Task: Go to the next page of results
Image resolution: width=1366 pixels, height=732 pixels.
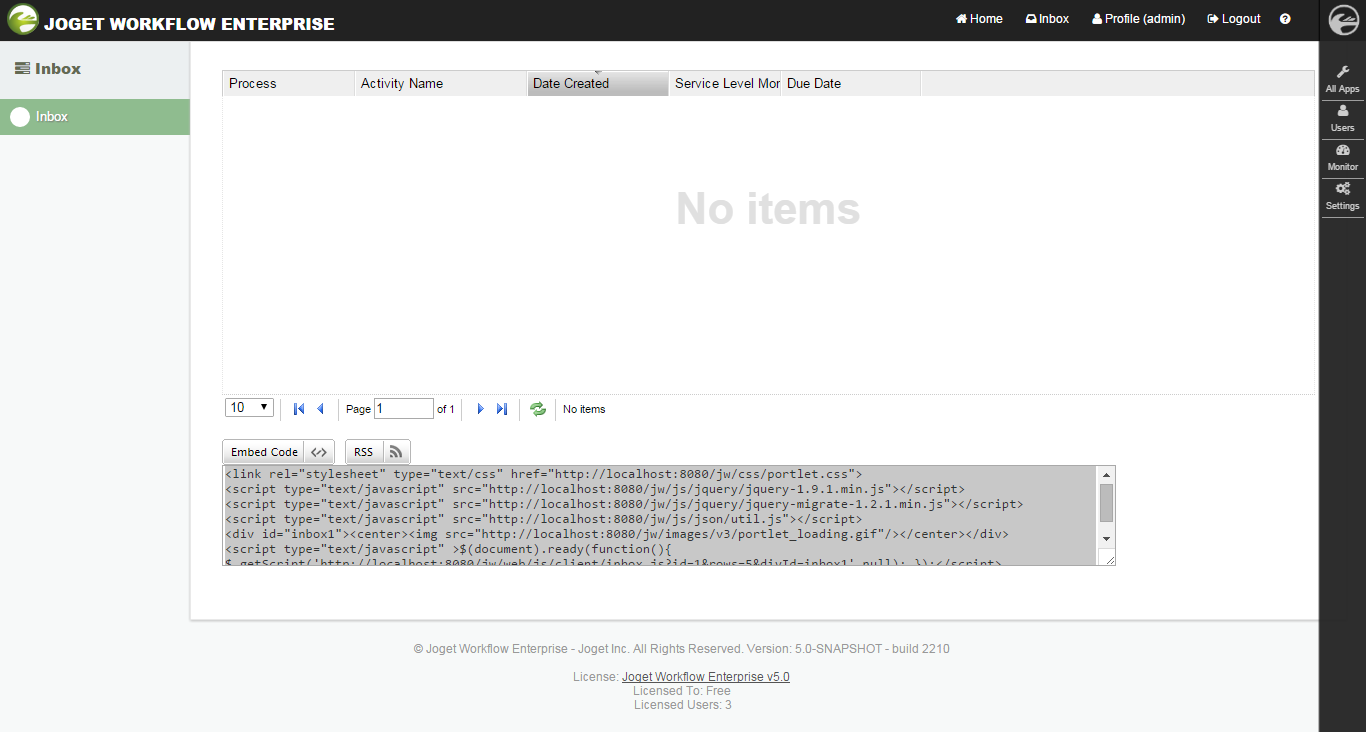Action: pos(481,409)
